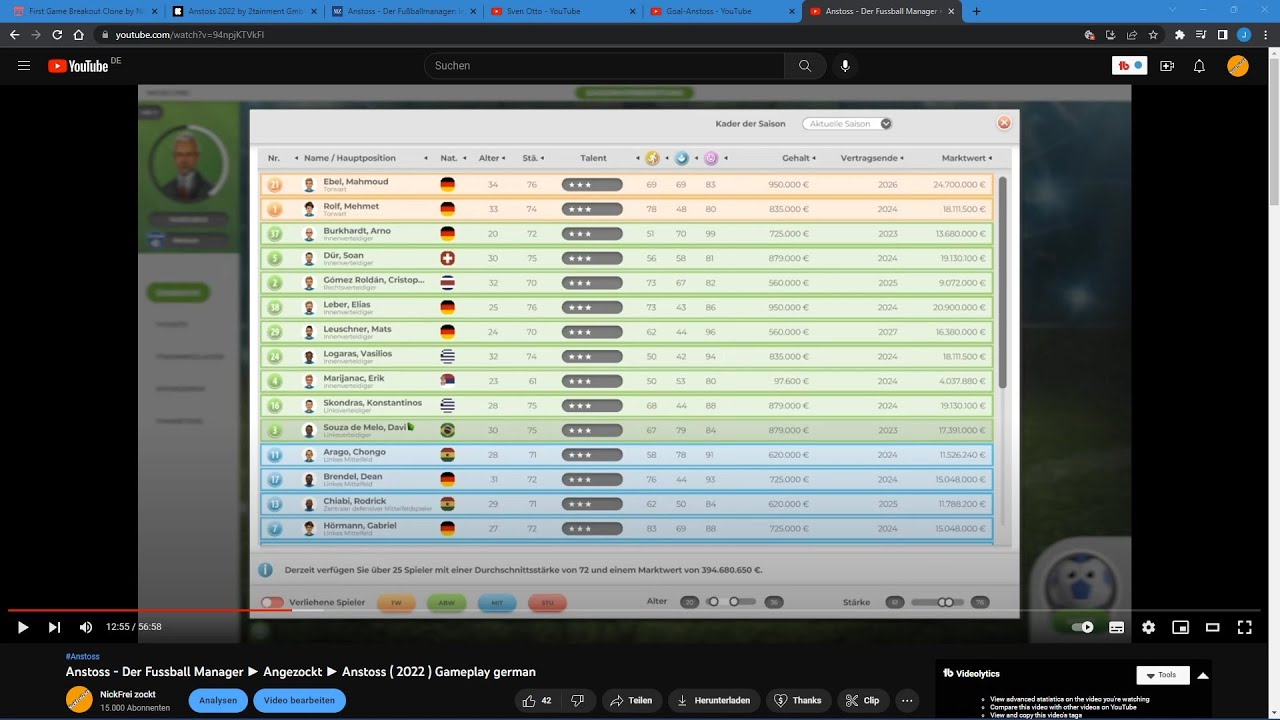Open Chrome three-dot menu
The width and height of the screenshot is (1280, 720).
[1266, 34]
